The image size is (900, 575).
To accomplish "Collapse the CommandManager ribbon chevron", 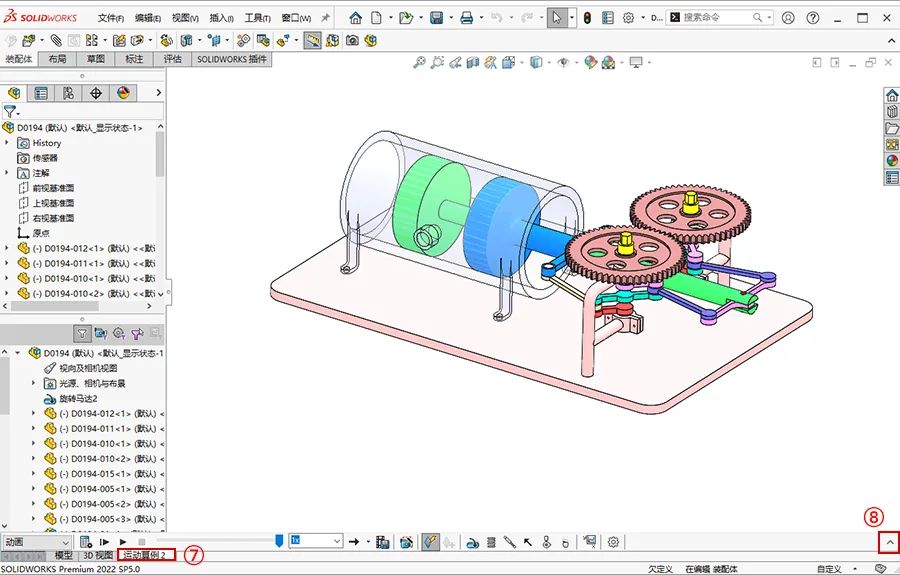I will point(891,41).
